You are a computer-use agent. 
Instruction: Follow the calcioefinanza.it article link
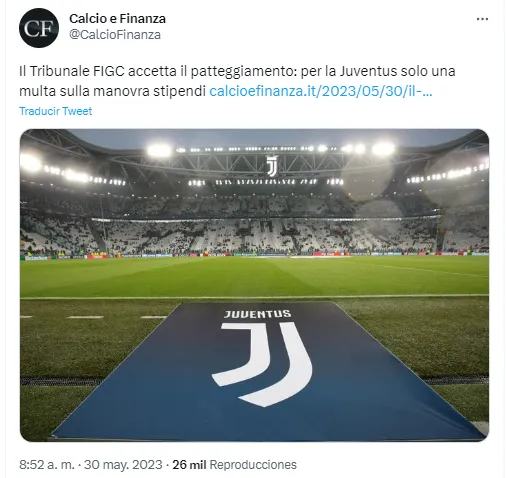[321, 91]
